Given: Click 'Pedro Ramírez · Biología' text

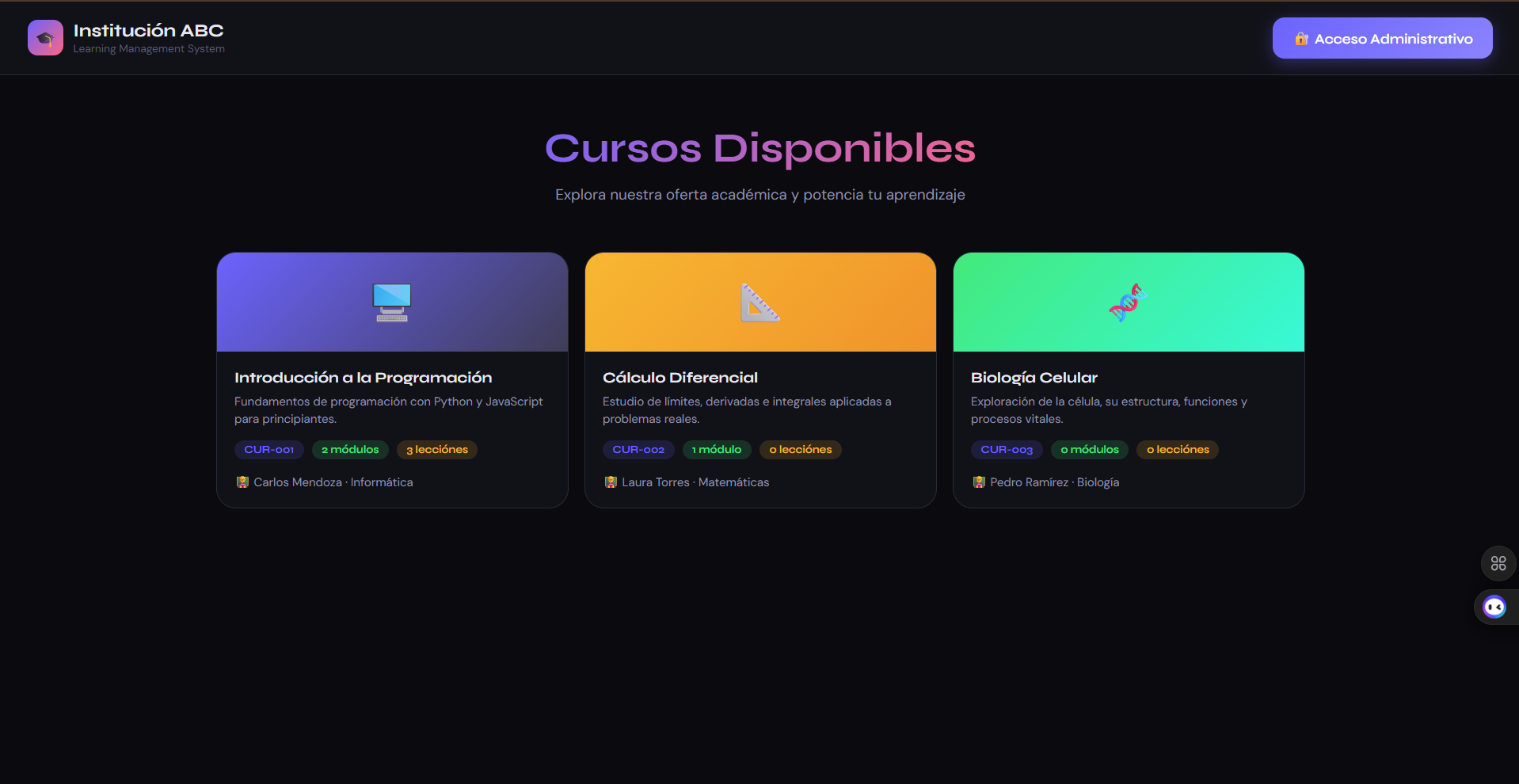Looking at the screenshot, I should pos(1055,482).
